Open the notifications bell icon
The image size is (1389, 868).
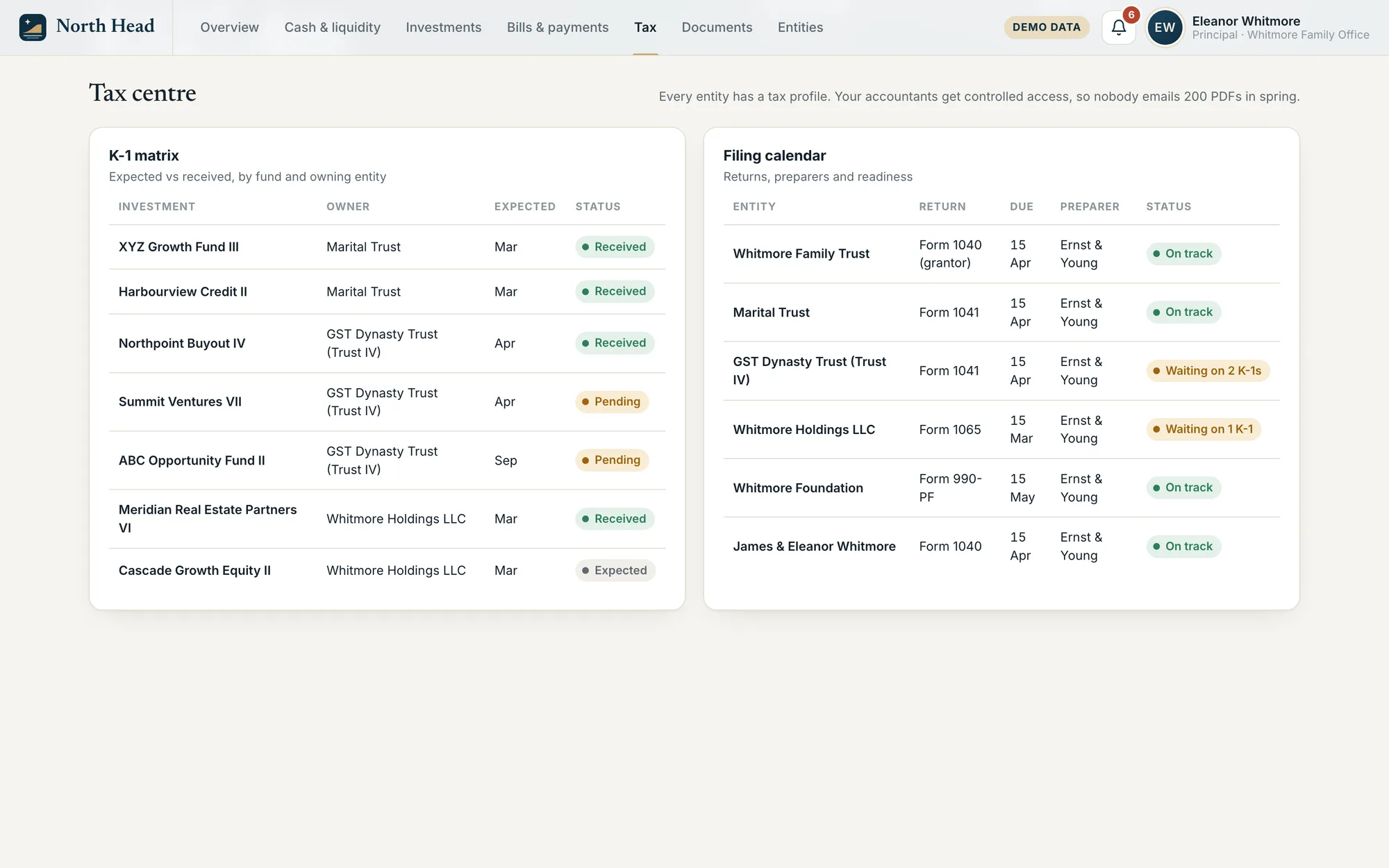(x=1118, y=28)
